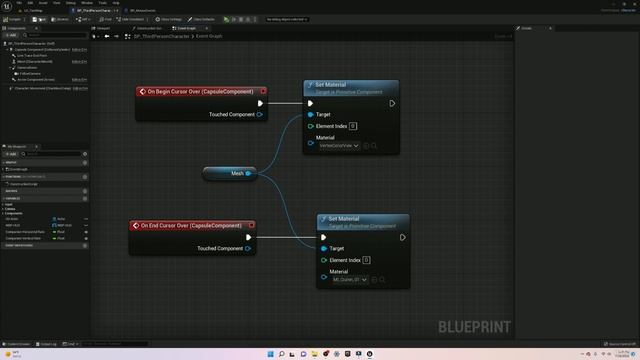The height and width of the screenshot is (360, 640).
Task: Open the Window menu
Action: click(87, 3)
